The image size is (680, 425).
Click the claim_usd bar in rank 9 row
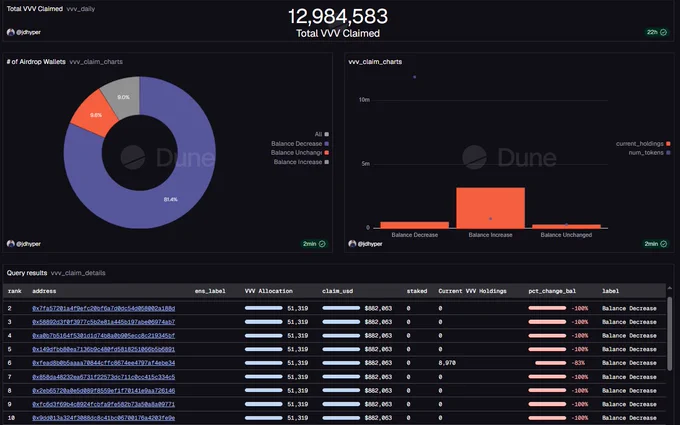click(x=341, y=404)
